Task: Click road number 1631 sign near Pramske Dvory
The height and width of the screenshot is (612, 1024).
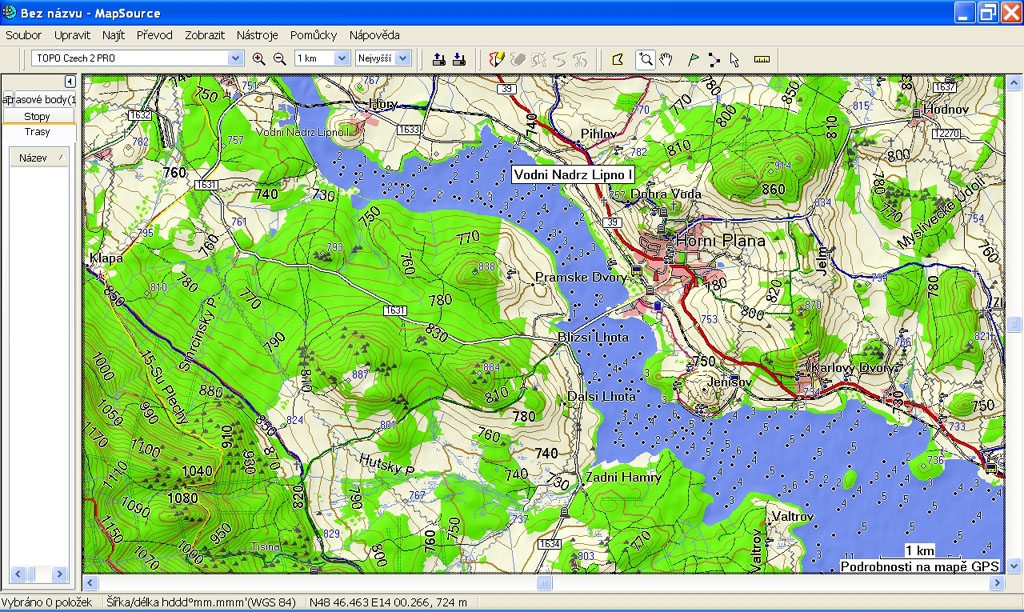Action: pos(395,310)
